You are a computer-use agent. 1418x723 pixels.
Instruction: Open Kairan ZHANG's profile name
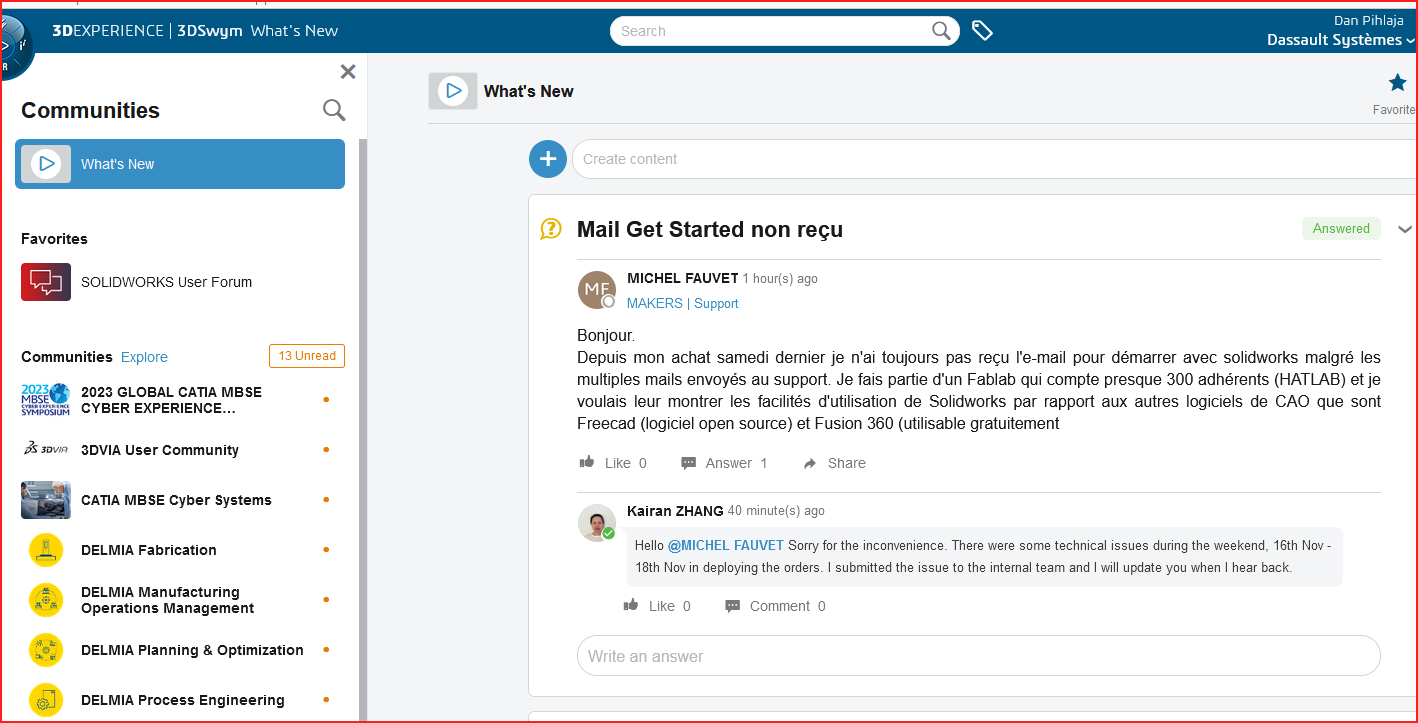click(675, 511)
